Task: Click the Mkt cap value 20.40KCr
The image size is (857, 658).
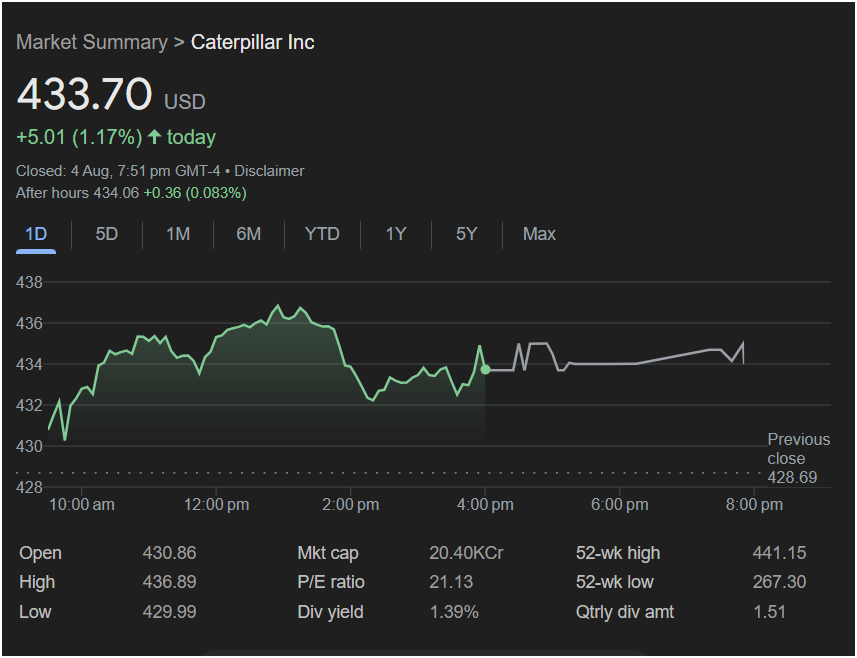Action: point(466,553)
